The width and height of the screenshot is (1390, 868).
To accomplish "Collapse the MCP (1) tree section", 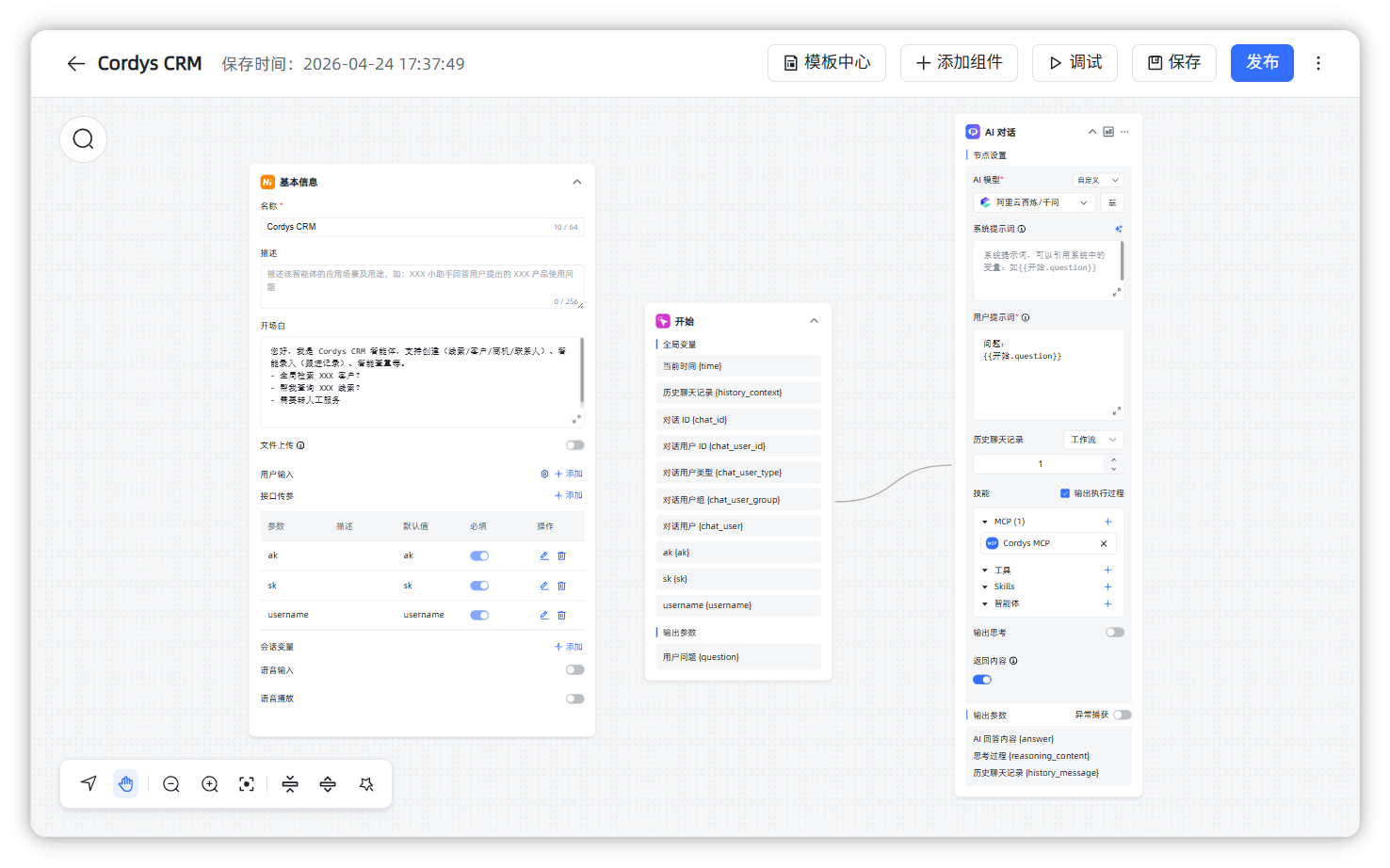I will point(985,522).
